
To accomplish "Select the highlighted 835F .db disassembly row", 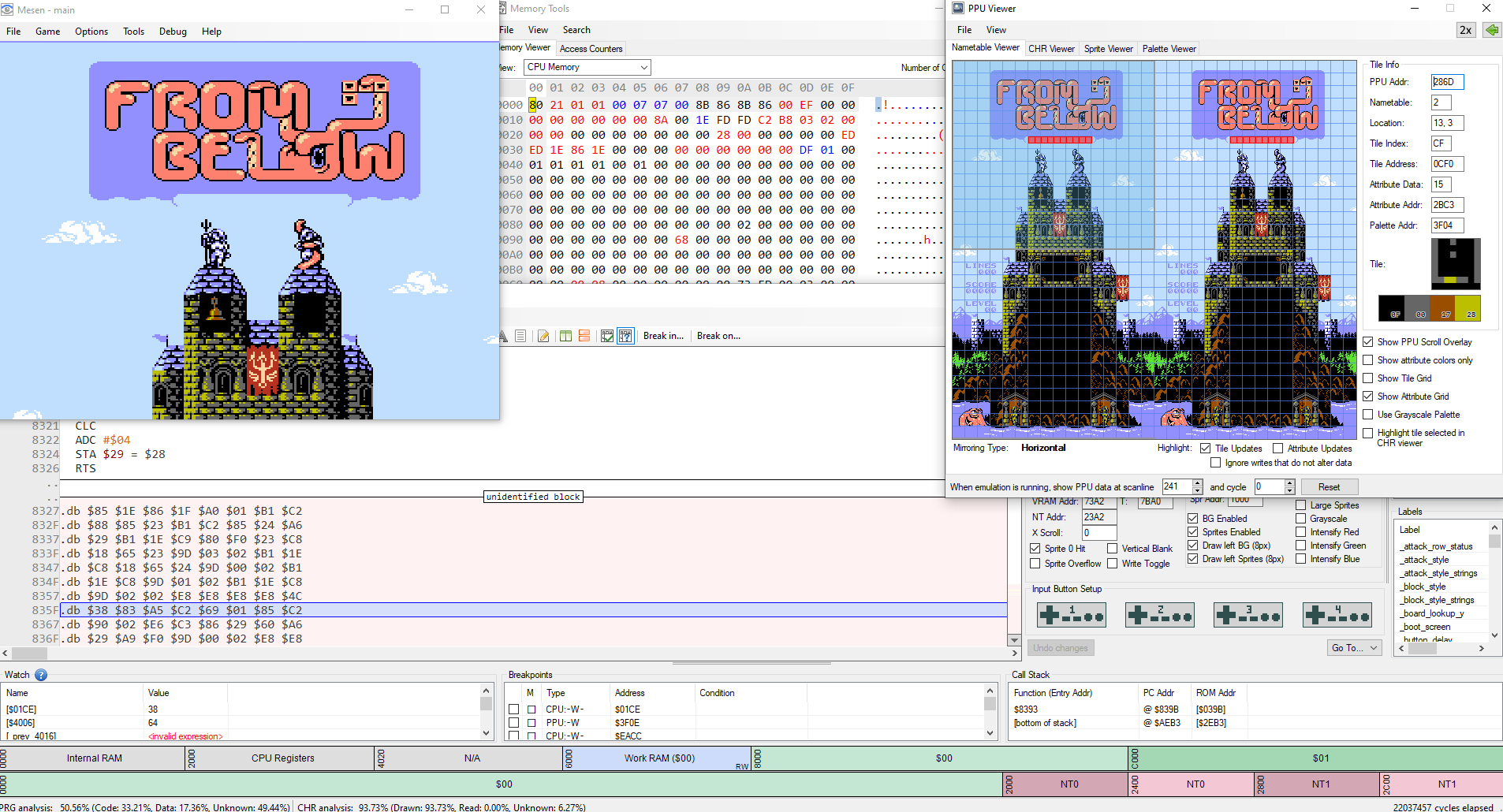I will pos(533,610).
